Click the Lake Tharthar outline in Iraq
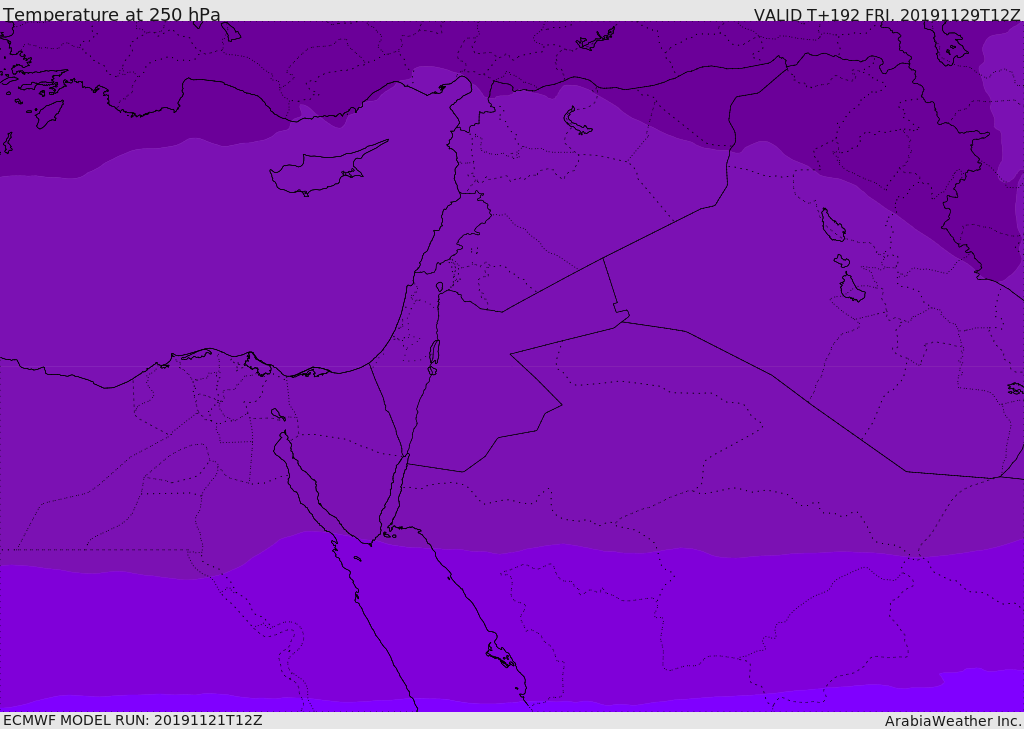The height and width of the screenshot is (729, 1024). [832, 226]
